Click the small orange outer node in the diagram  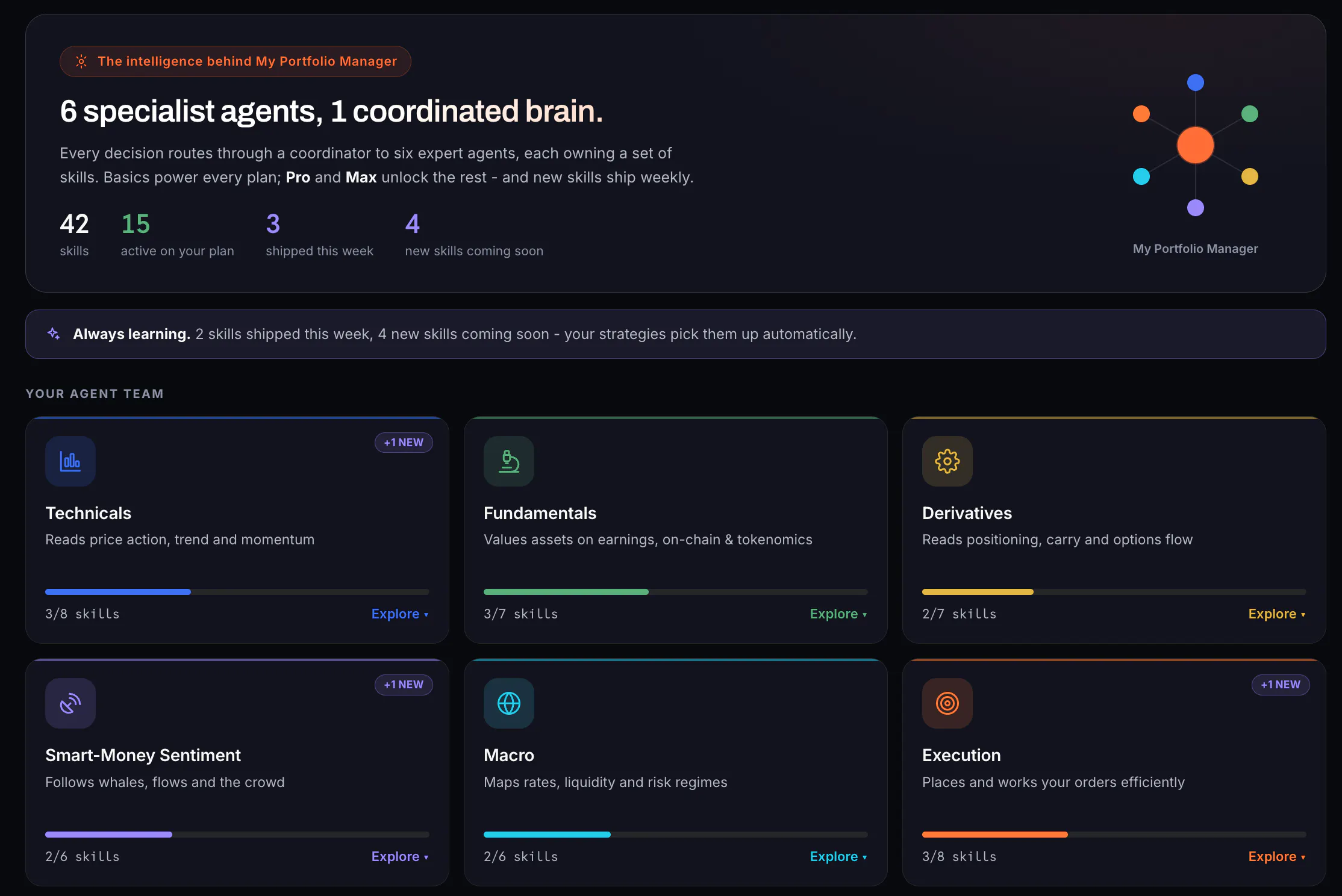[x=1141, y=114]
